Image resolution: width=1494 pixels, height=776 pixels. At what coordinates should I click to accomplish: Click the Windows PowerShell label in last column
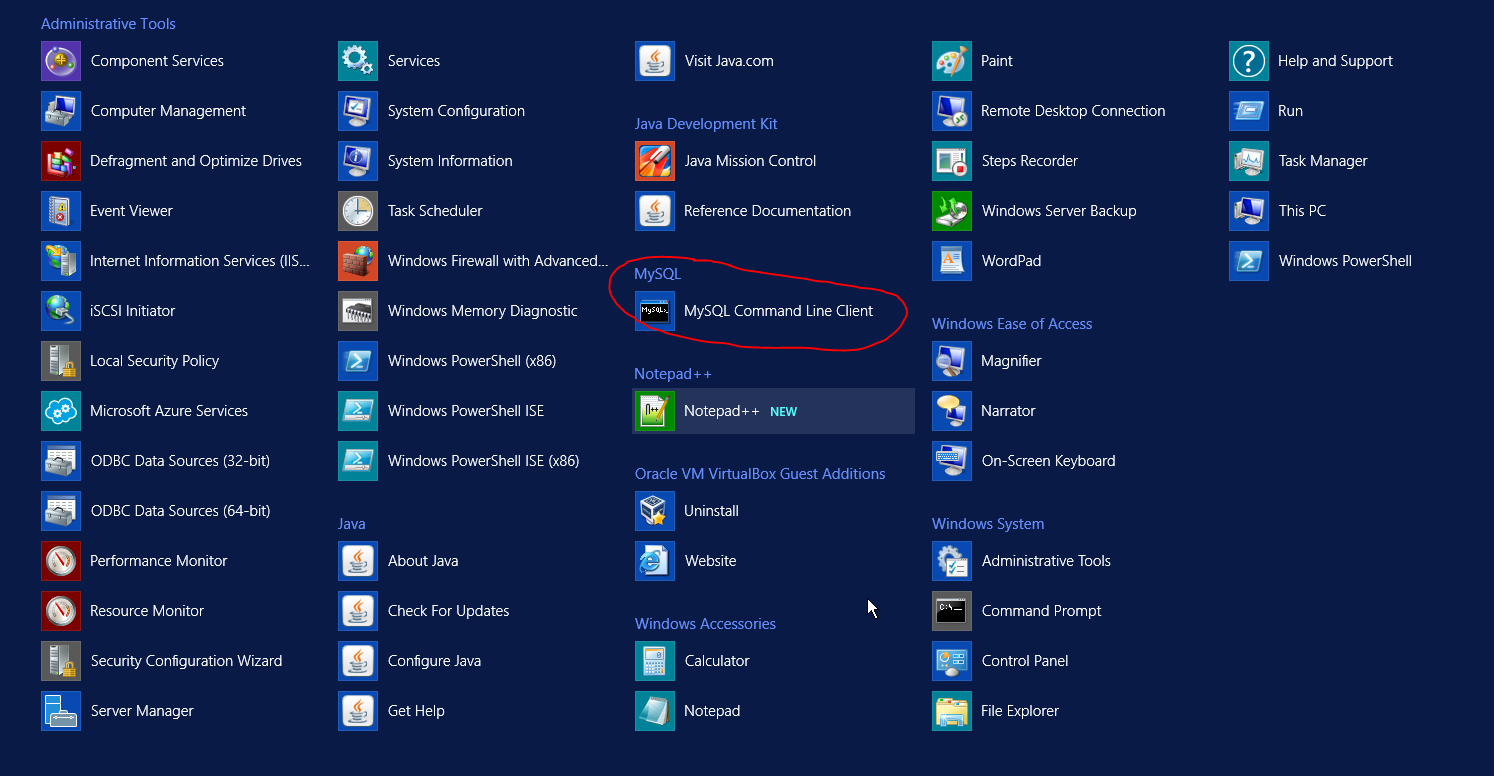pos(1345,261)
